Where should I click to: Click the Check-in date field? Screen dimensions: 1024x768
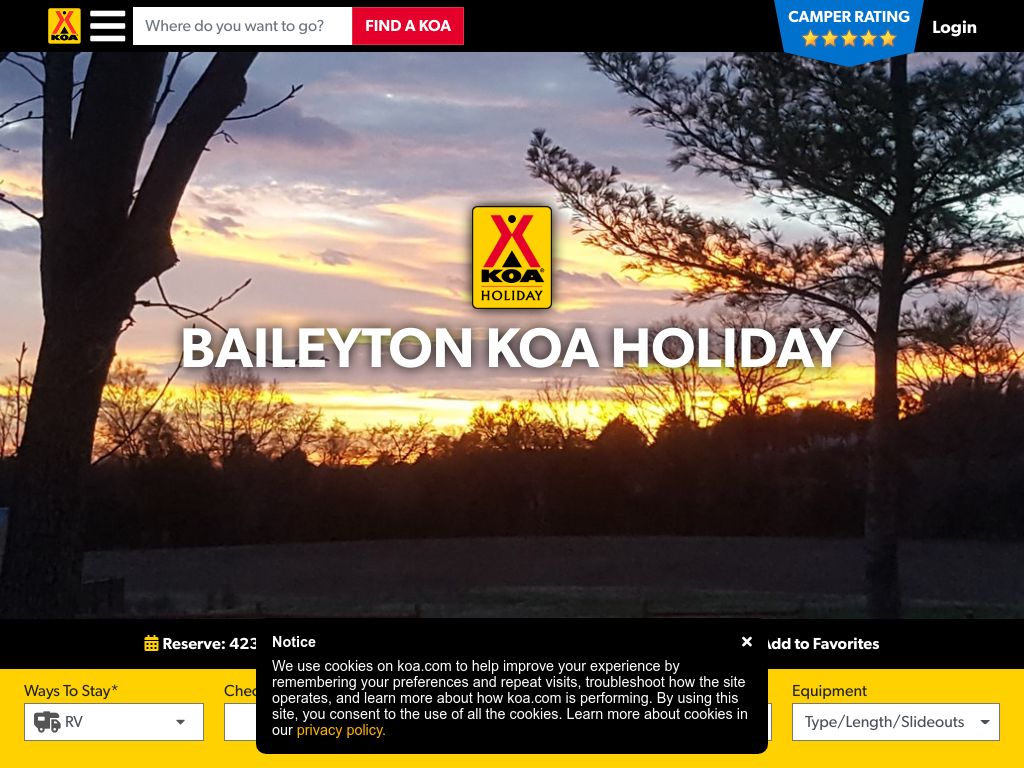(240, 722)
